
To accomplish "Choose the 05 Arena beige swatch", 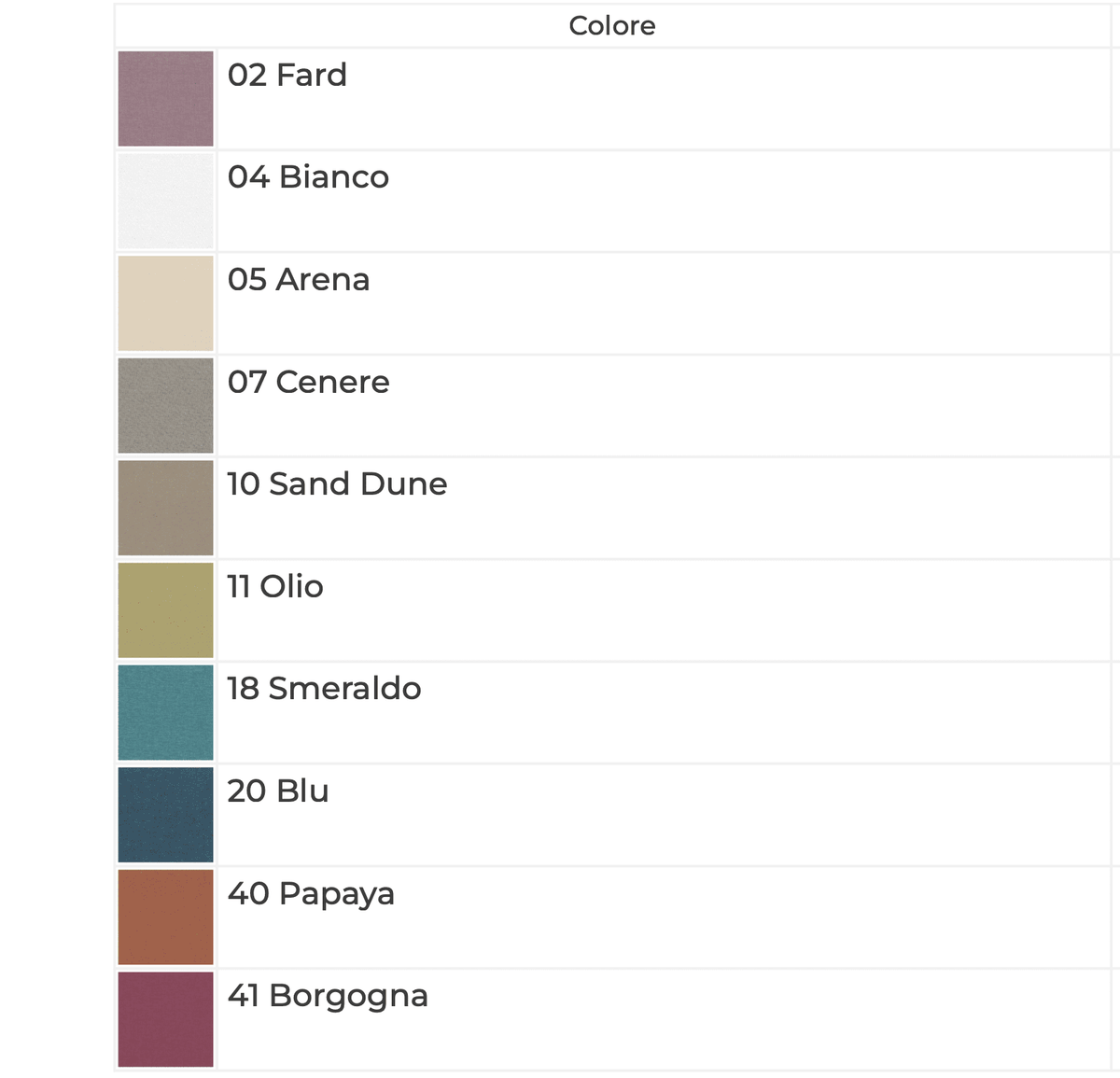I will [x=165, y=303].
